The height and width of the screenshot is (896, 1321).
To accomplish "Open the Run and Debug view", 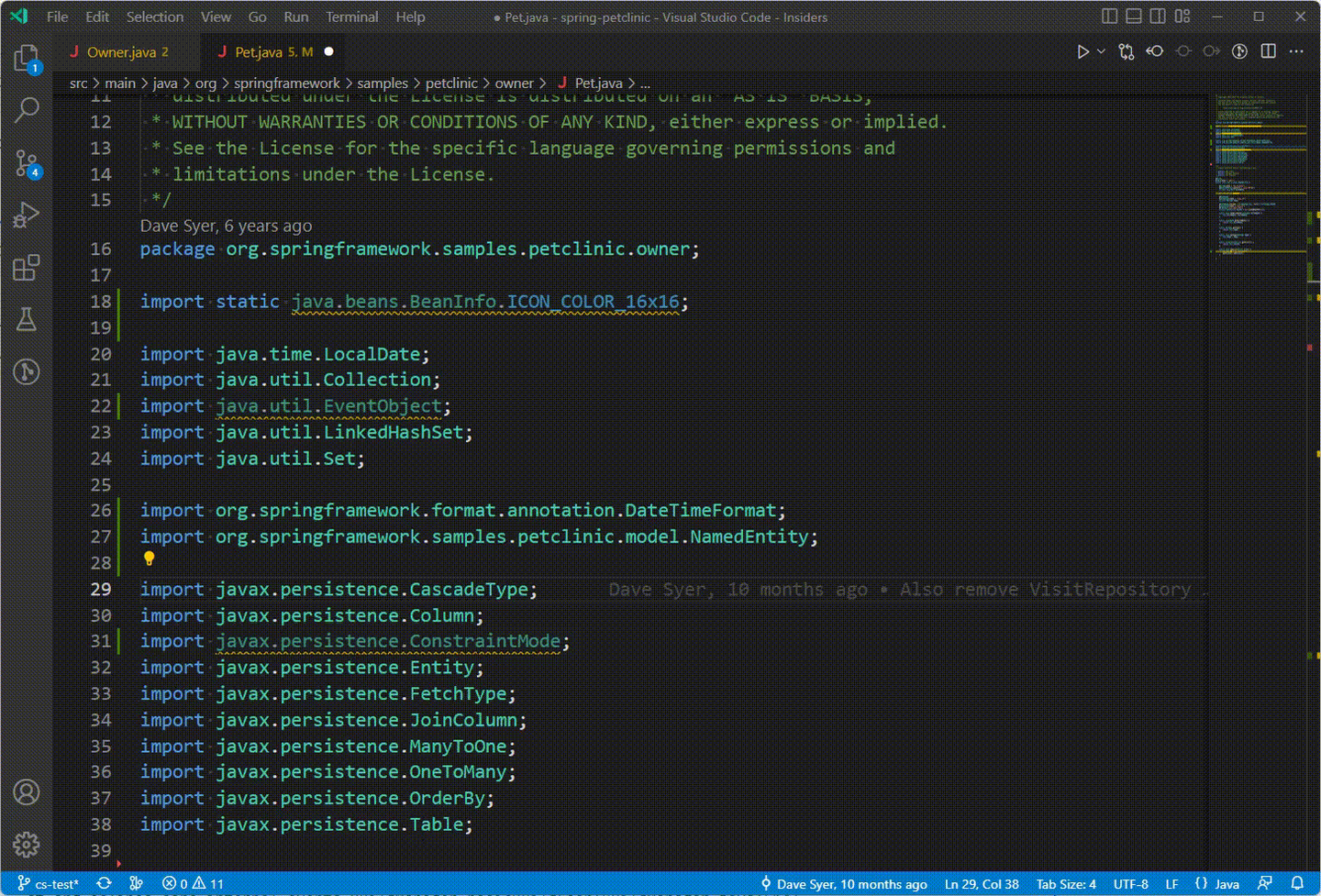I will click(x=27, y=216).
